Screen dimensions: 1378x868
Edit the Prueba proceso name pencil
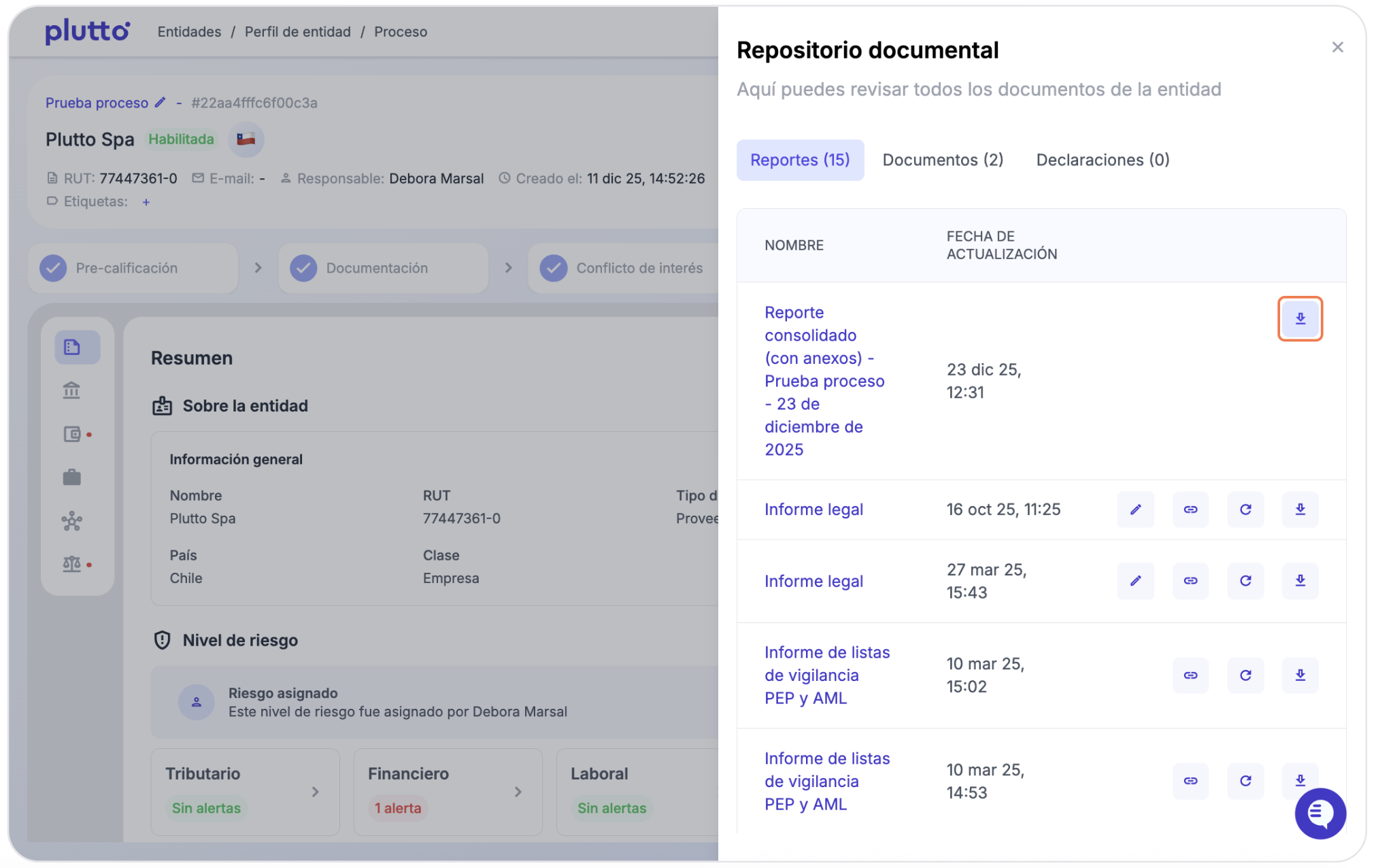coord(161,103)
